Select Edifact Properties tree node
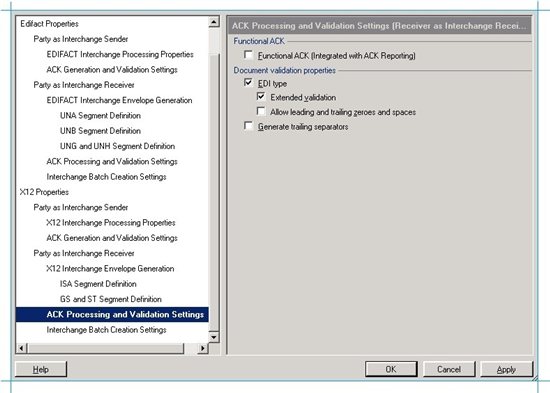This screenshot has width=550, height=393. click(x=49, y=24)
